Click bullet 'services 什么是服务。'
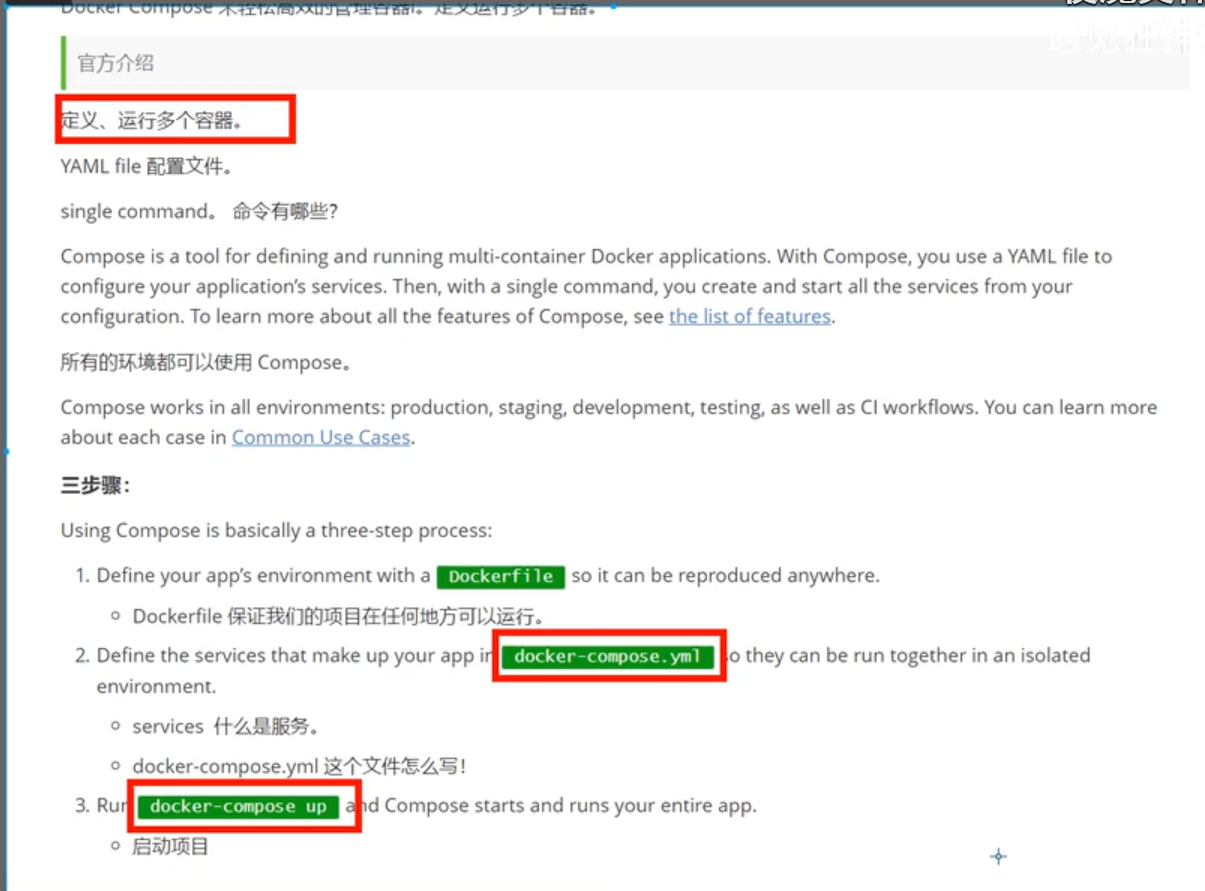Viewport: 1205px width, 891px height. pos(226,726)
